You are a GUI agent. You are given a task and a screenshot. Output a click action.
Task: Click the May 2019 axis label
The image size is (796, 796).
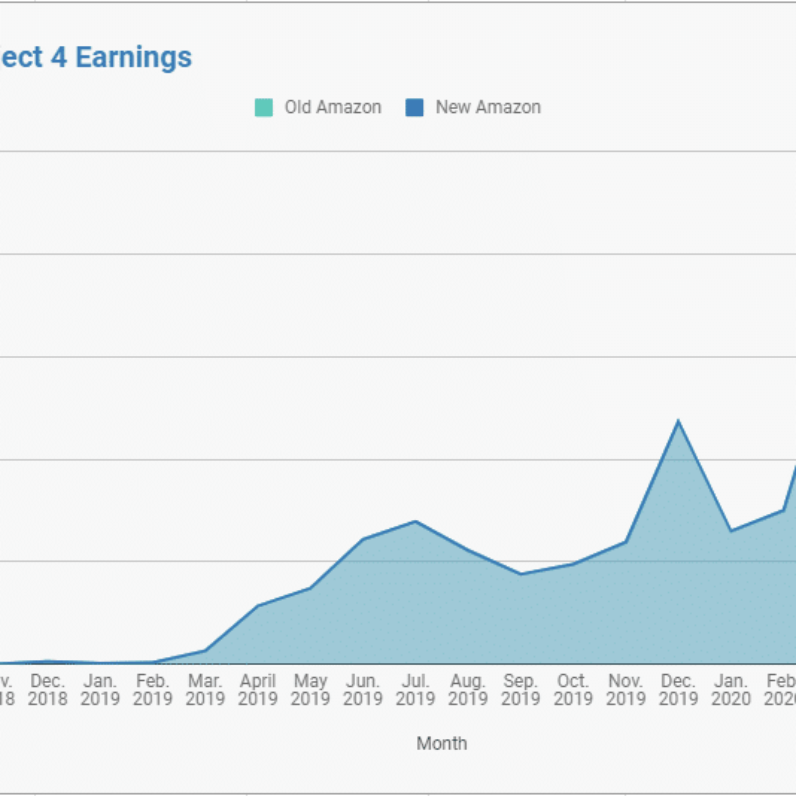coord(310,690)
